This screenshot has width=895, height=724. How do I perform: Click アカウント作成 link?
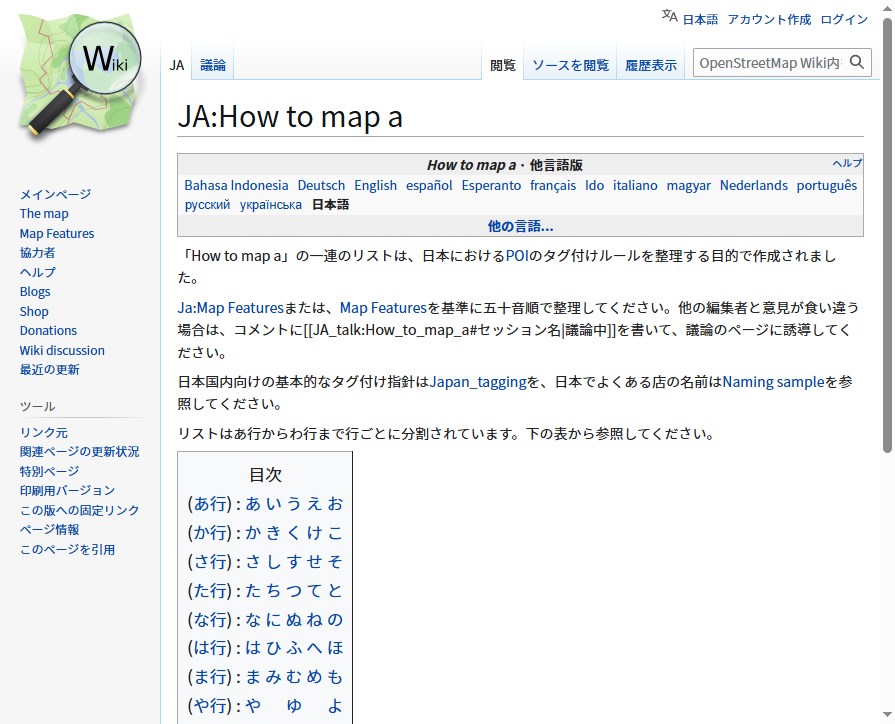point(769,19)
